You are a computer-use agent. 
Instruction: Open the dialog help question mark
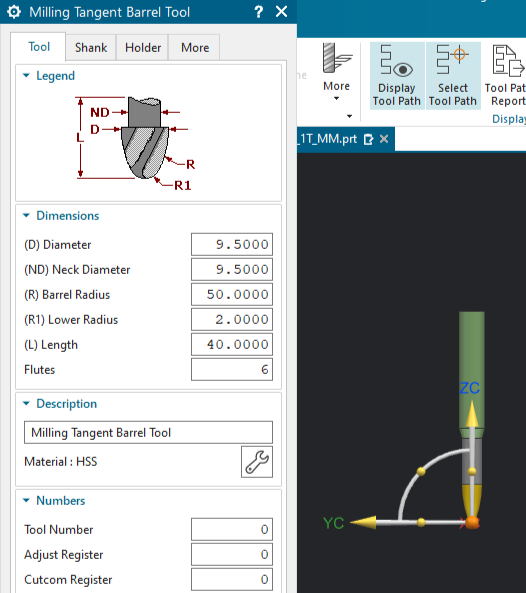point(259,12)
